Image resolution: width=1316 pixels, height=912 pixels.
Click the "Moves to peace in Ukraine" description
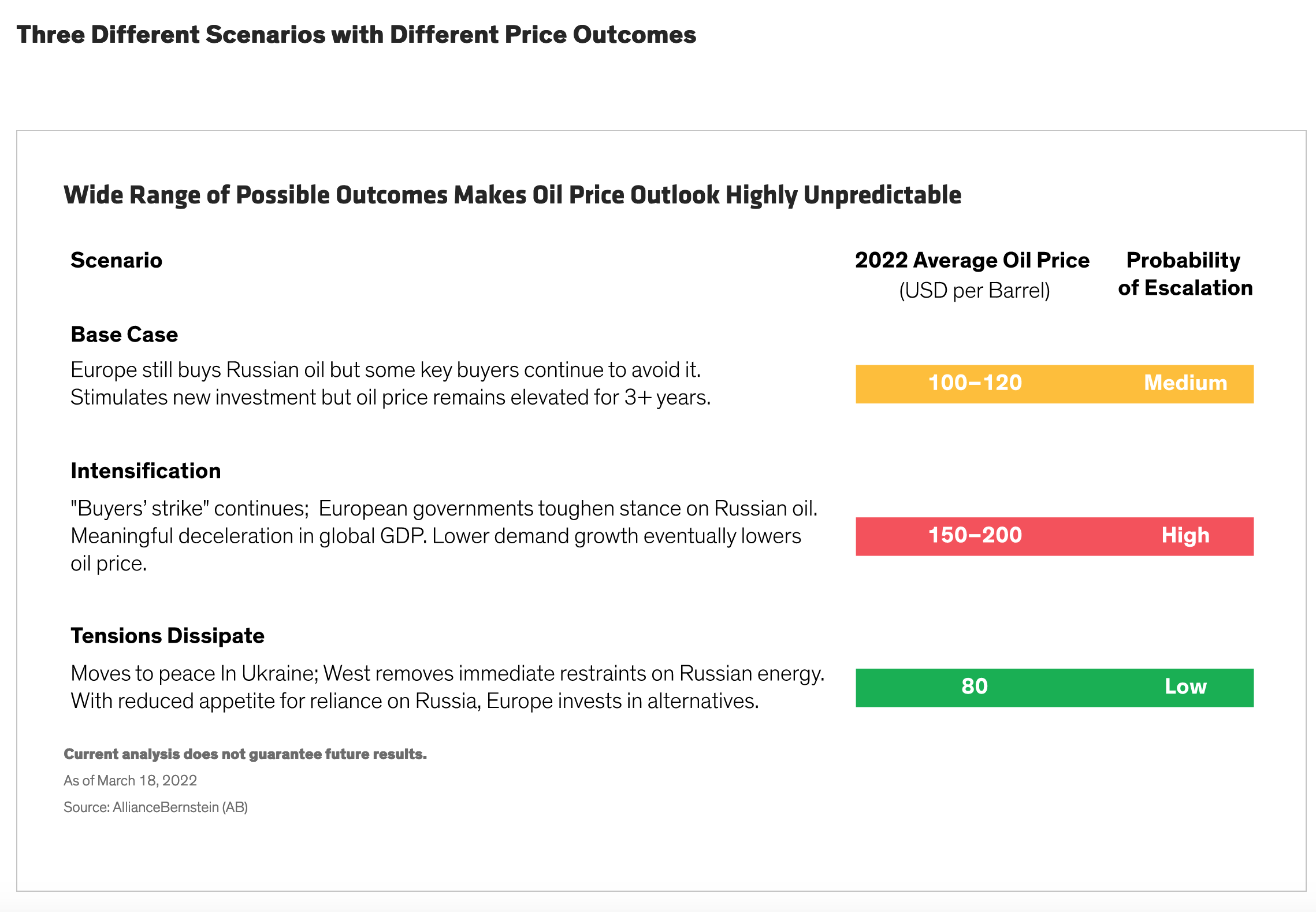447,687
